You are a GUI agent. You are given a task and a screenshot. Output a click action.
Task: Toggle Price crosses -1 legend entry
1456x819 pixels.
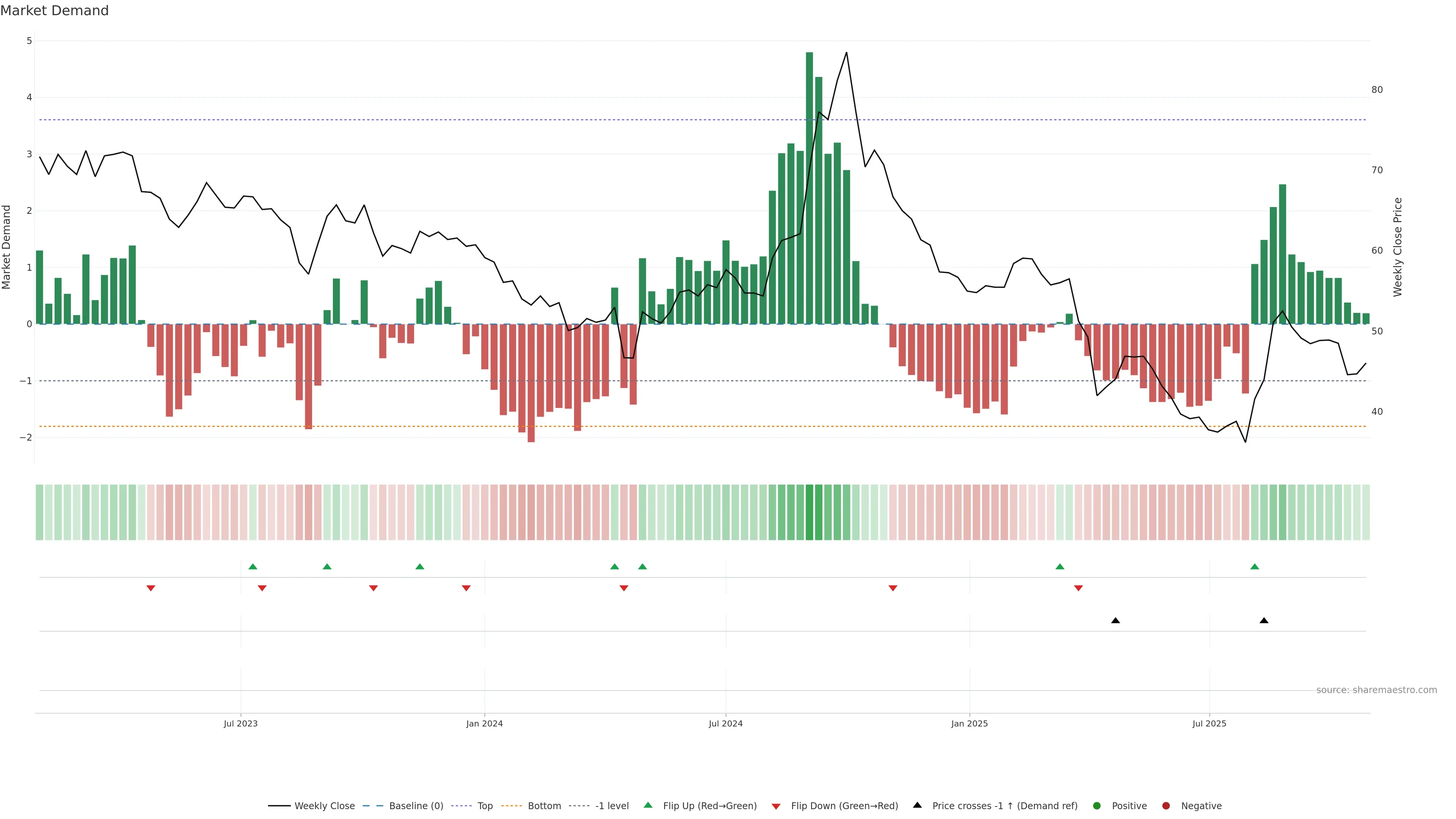coord(1004,806)
